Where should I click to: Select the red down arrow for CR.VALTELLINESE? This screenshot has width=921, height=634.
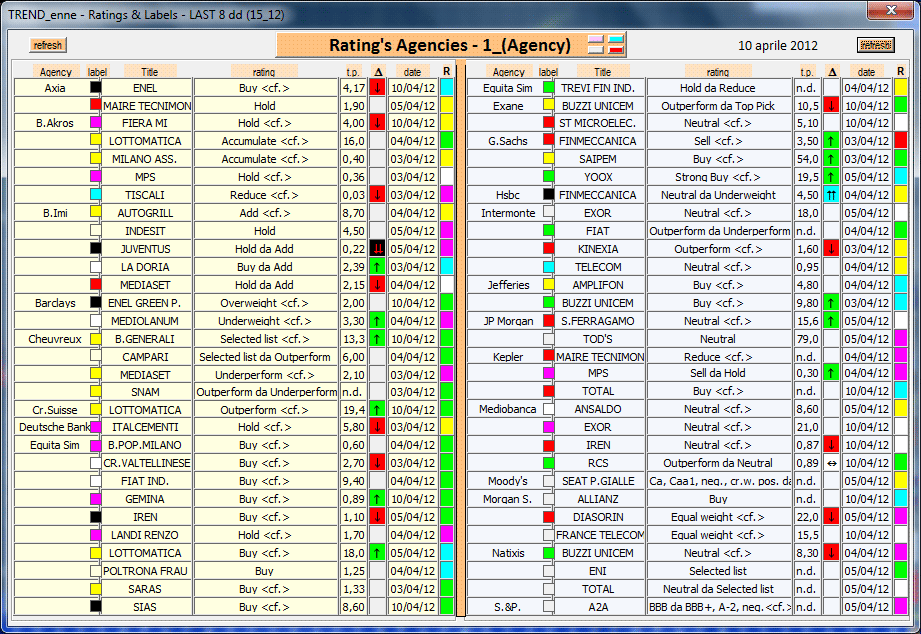[377, 462]
